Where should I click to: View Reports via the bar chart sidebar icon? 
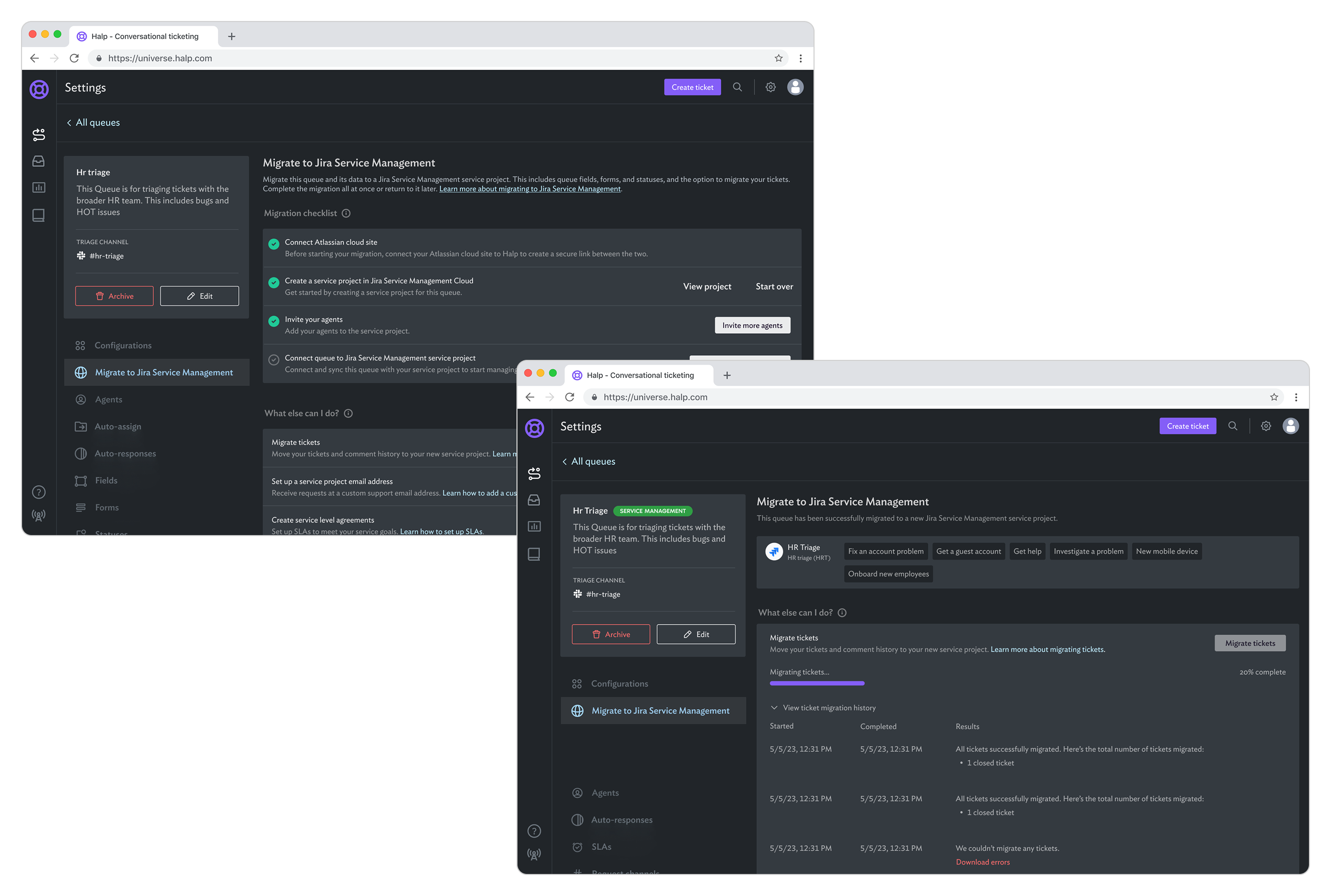pyautogui.click(x=38, y=187)
